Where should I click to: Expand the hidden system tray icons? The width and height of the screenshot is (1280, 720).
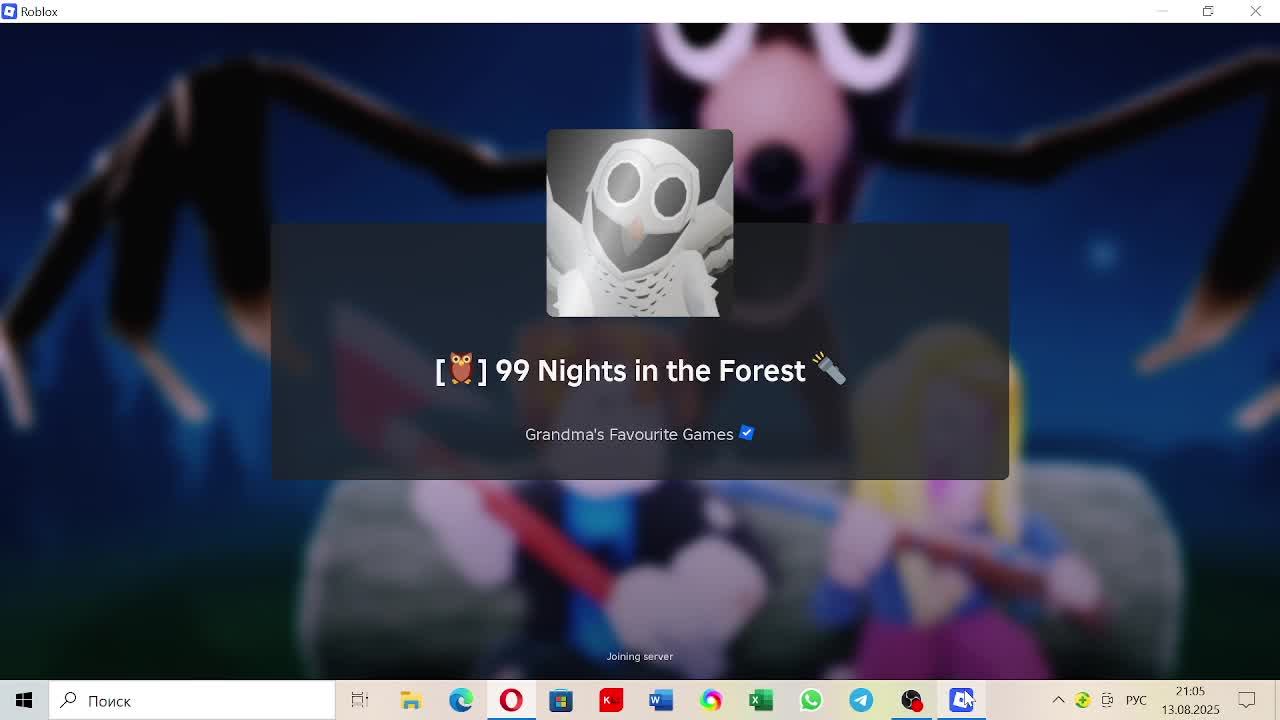pyautogui.click(x=1058, y=700)
